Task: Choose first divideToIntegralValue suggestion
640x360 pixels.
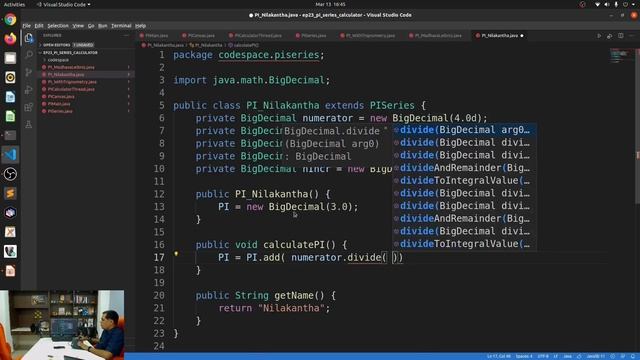Action: click(464, 180)
